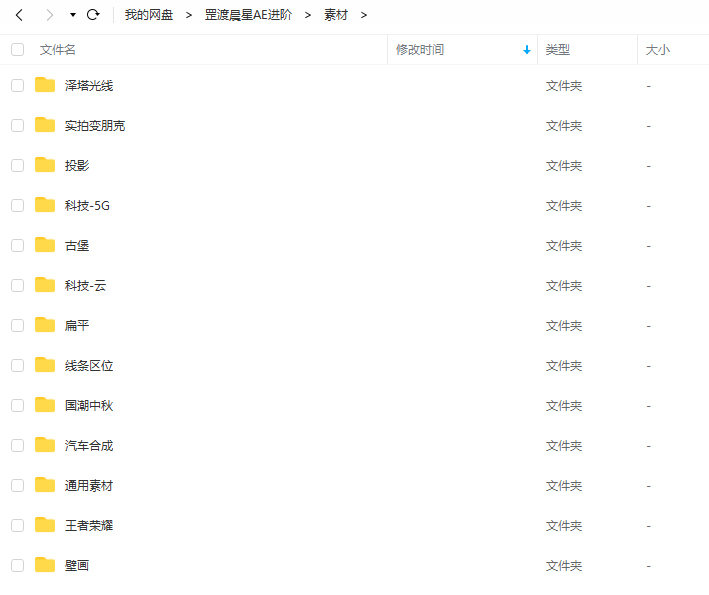Click the 科技-5G folder icon
709x595 pixels.
point(45,205)
